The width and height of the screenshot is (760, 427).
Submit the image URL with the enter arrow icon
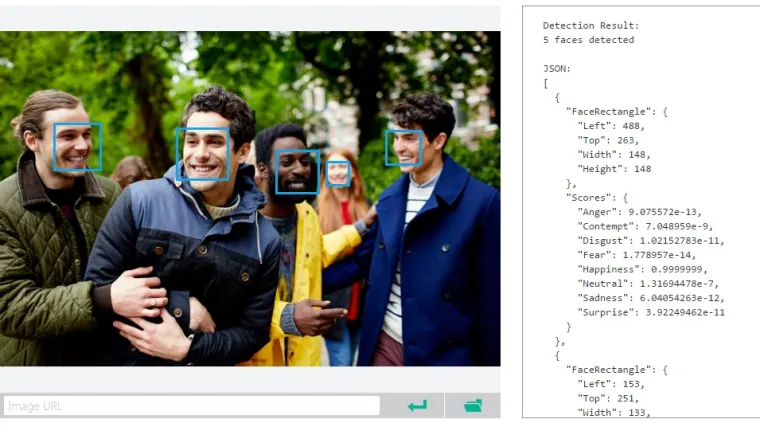(x=417, y=406)
